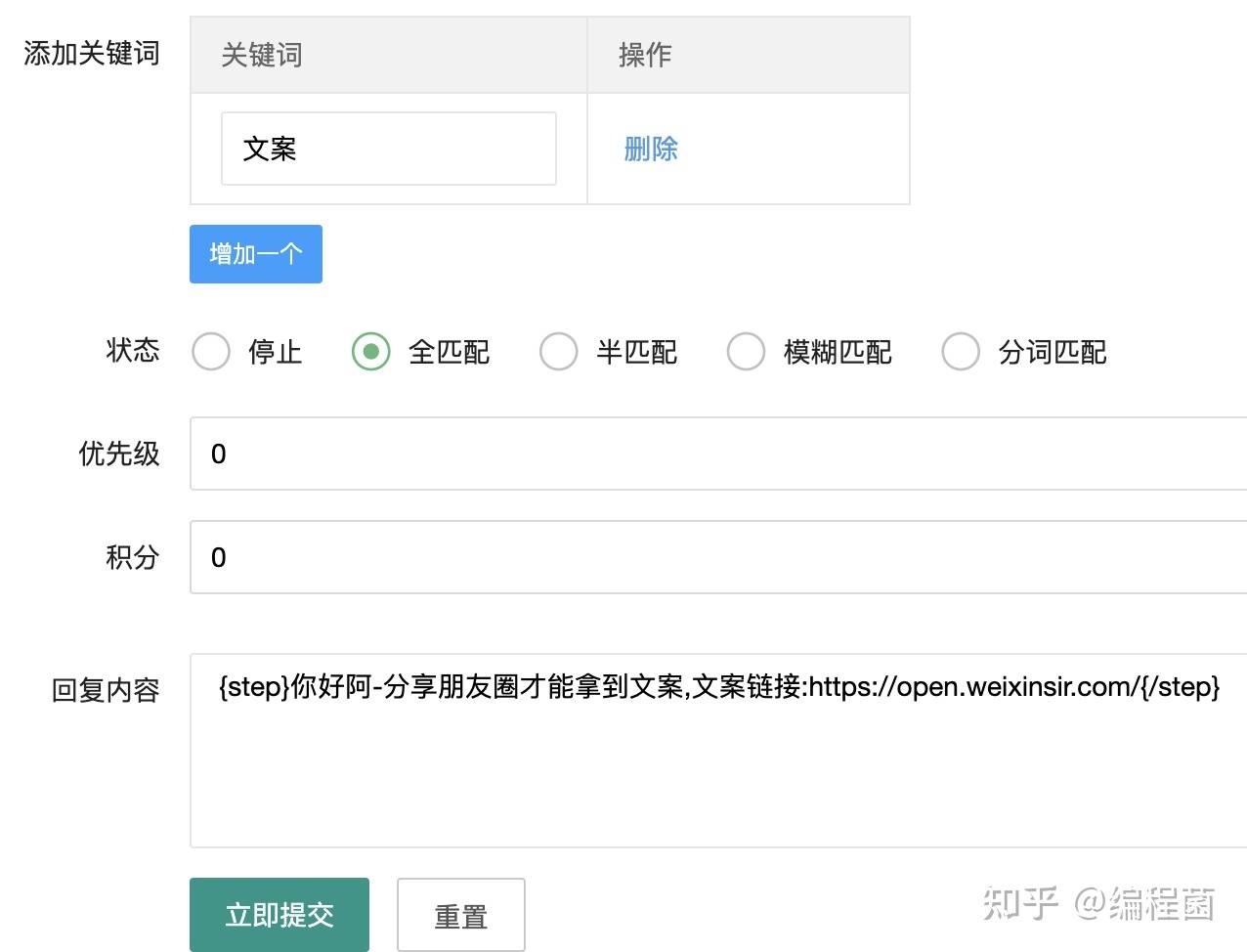Screen dimensions: 1247x952
Task: Submit the form with 立即提交
Action: point(279,915)
